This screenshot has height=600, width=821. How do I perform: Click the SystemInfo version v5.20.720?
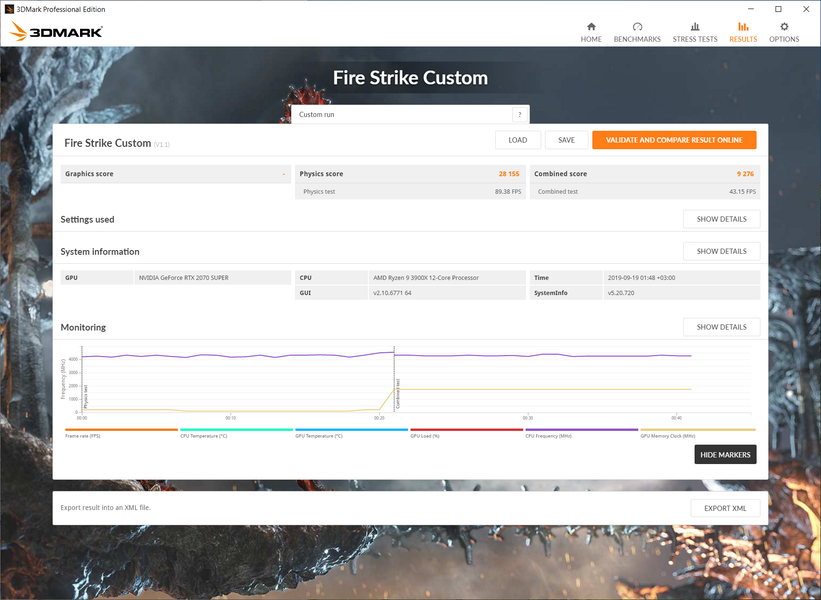620,293
